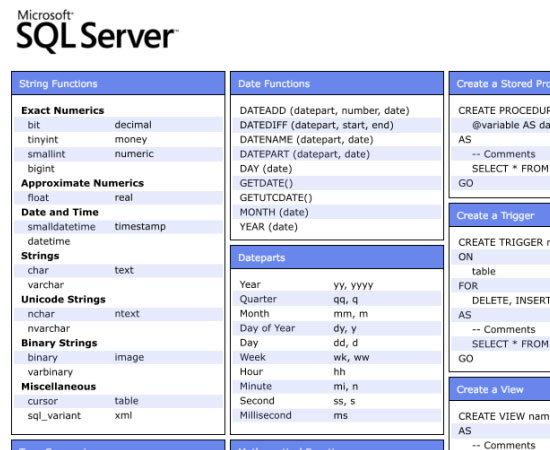Click the Exact Numerics heading

click(62, 110)
